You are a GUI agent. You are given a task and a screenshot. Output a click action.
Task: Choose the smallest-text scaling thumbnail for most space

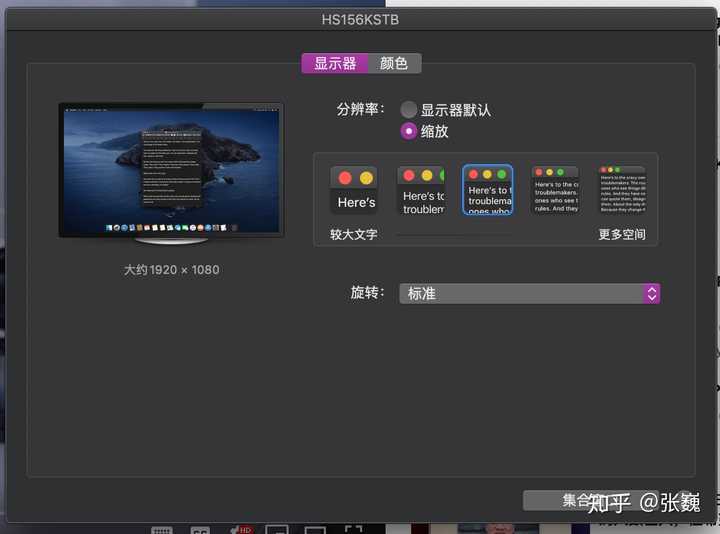point(623,190)
